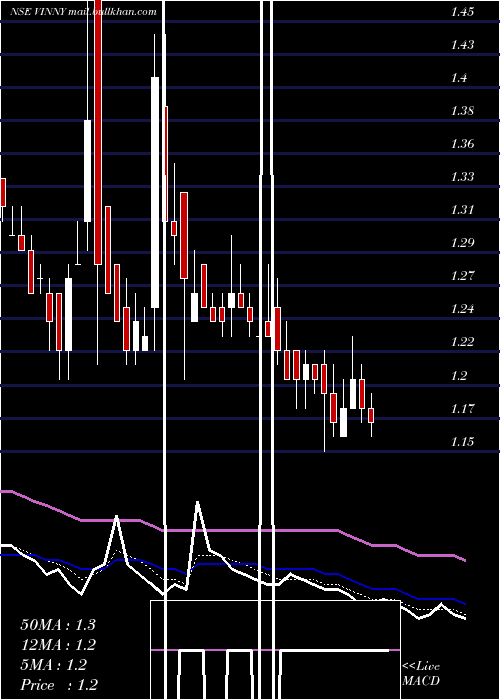The width and height of the screenshot is (500, 700).
Task: Click the 1.33 price axis label
Action: point(462,177)
